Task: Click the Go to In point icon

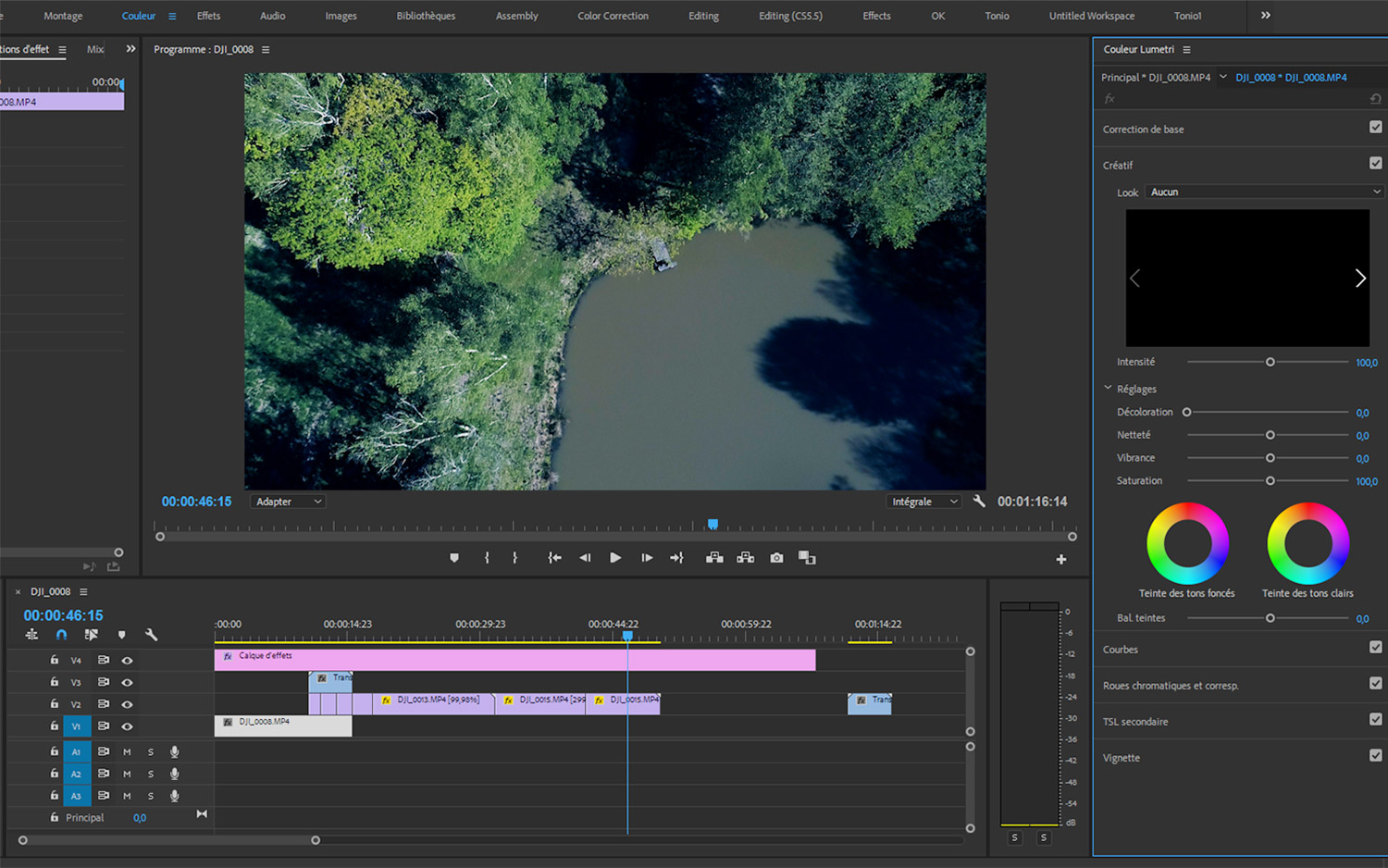Action: coord(554,558)
